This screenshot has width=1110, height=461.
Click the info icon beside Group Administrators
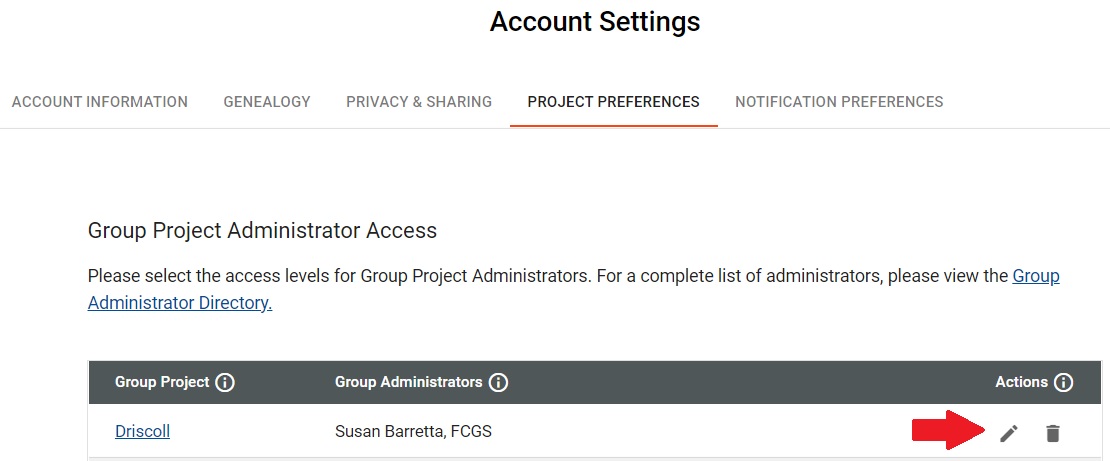[498, 383]
